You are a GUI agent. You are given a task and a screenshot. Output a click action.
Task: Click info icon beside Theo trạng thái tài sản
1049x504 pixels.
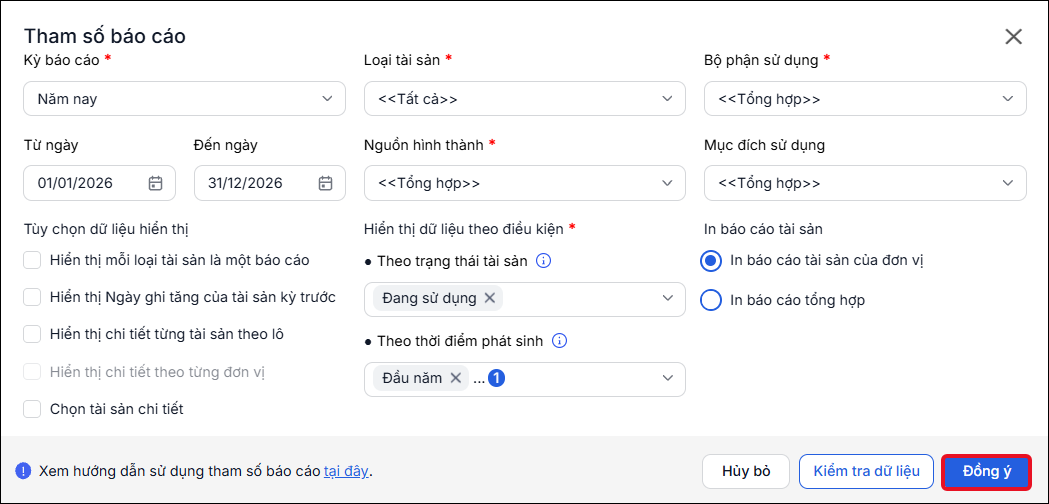tap(544, 261)
